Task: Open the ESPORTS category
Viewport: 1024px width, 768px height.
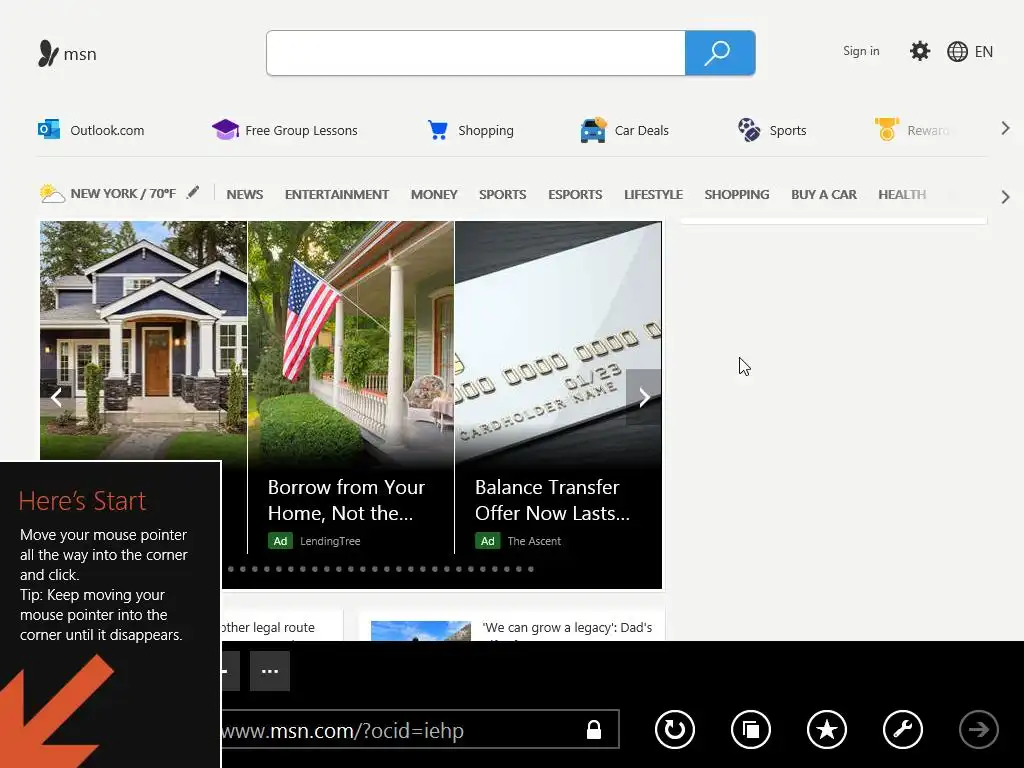Action: pyautogui.click(x=575, y=195)
